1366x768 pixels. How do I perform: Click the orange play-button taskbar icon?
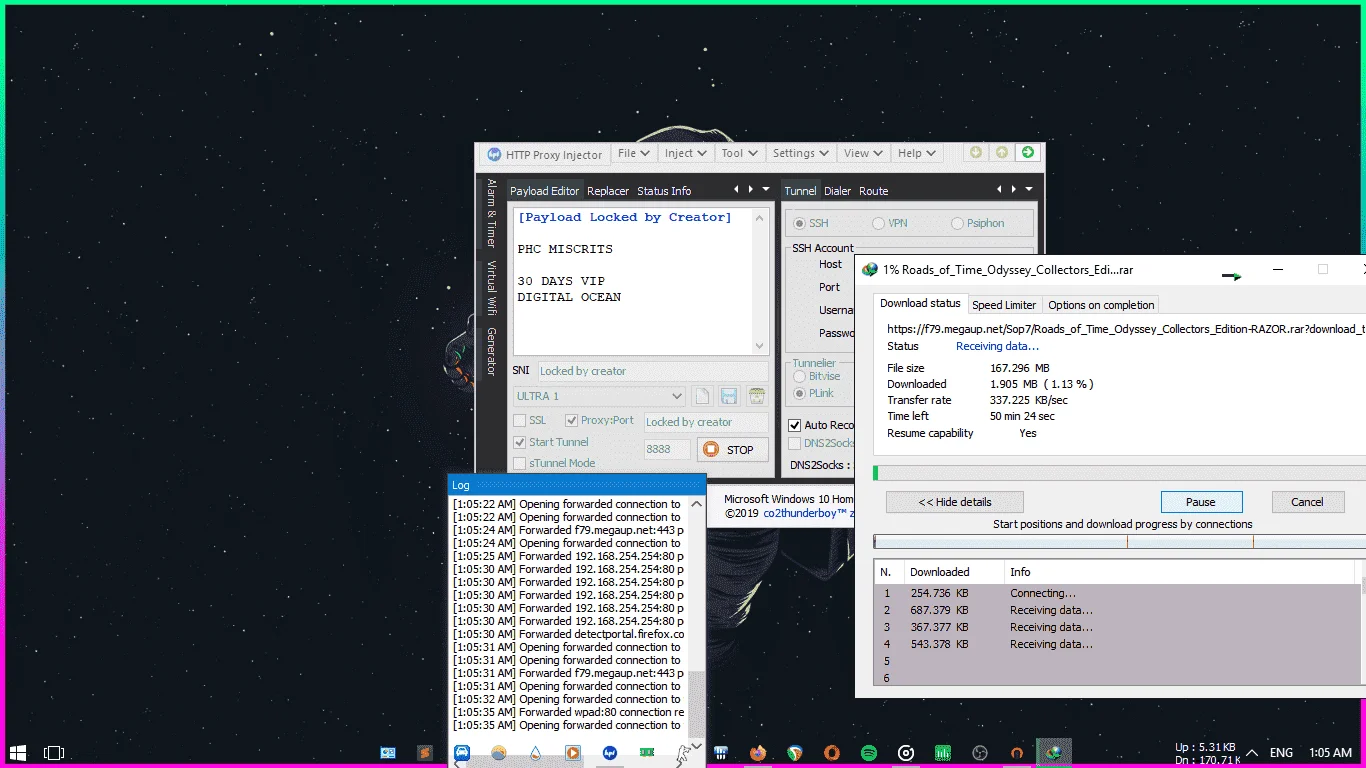[x=573, y=753]
